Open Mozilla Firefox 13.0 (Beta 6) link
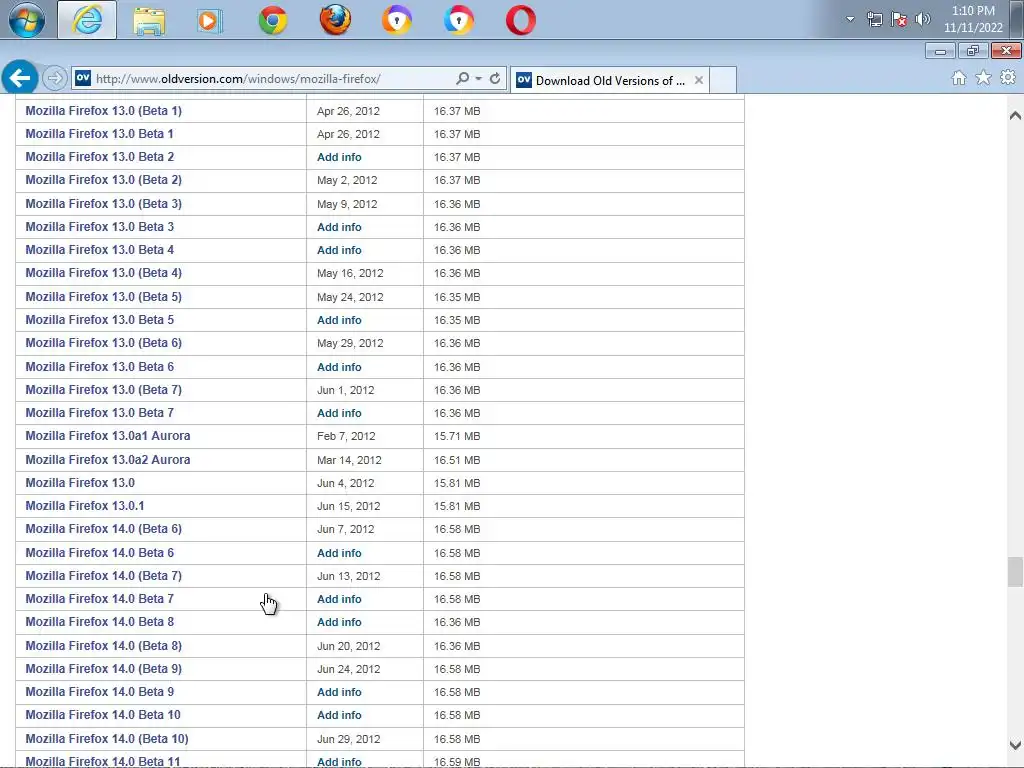 [103, 342]
